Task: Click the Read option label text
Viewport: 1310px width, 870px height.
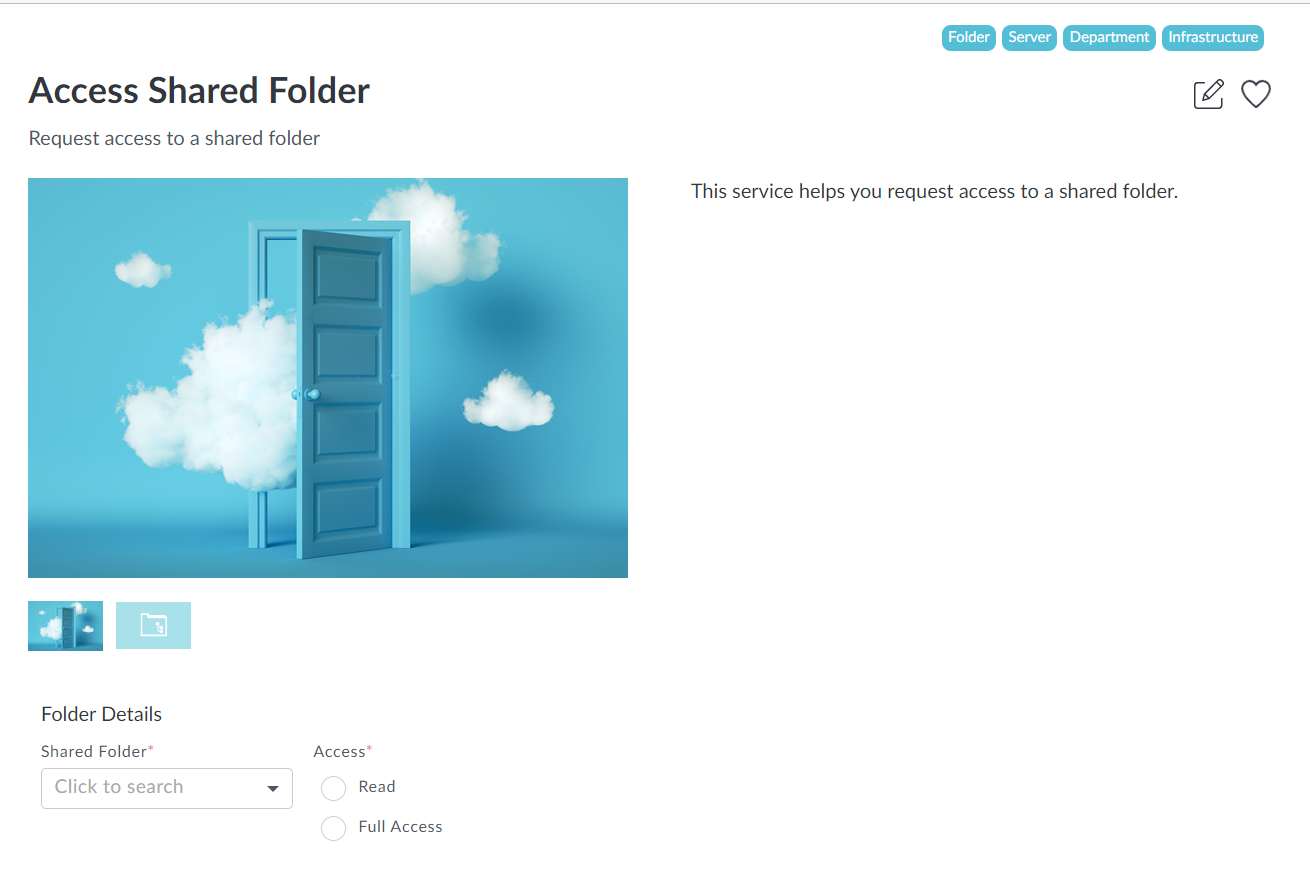Action: point(377,787)
